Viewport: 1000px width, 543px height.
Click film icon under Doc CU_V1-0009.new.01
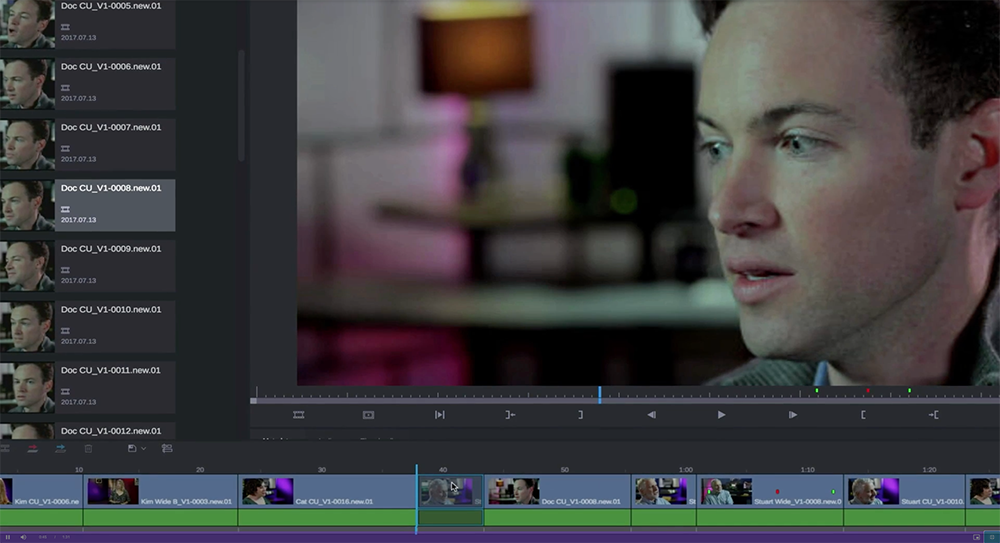65,270
